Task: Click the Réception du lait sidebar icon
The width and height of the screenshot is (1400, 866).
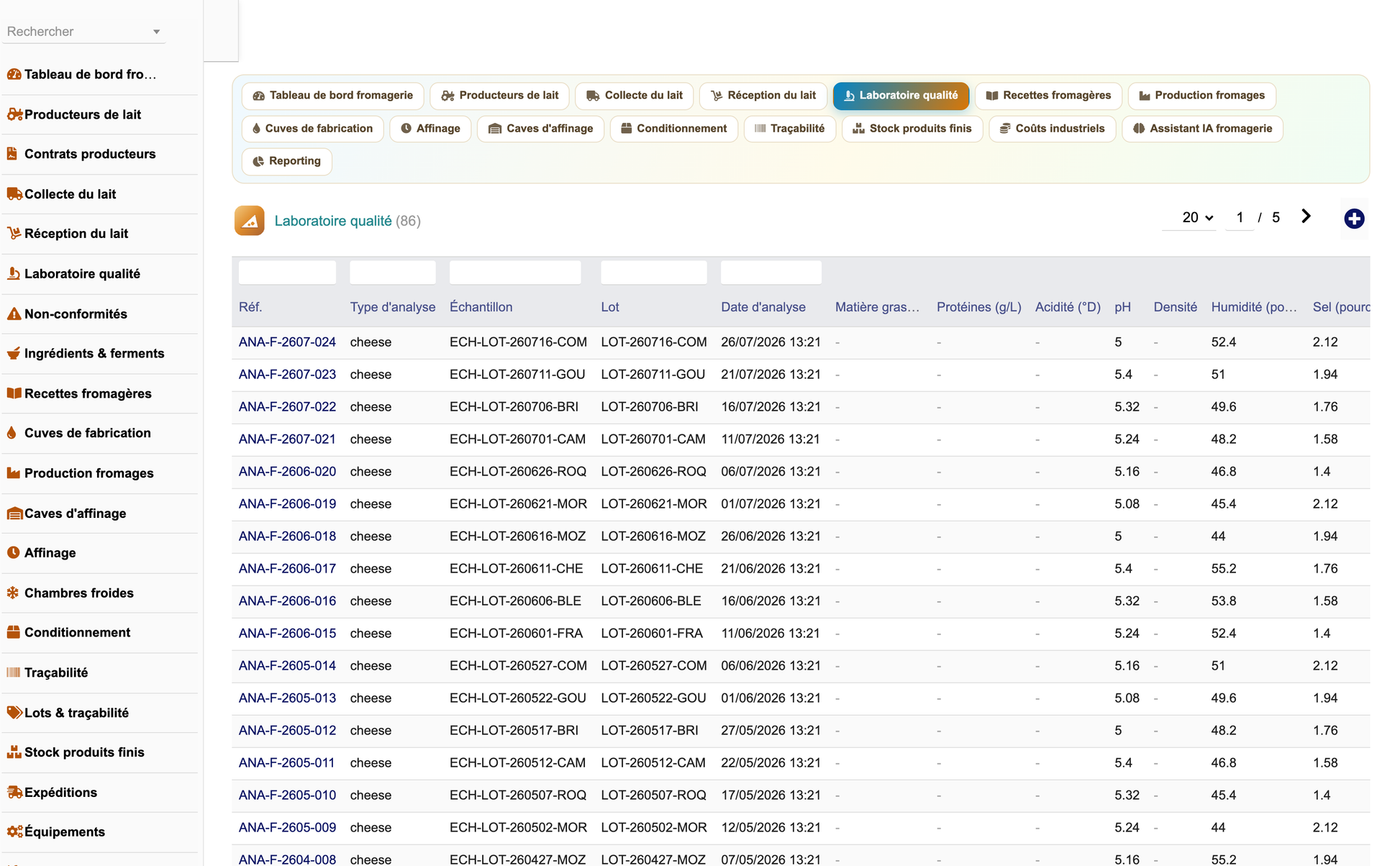Action: (14, 233)
